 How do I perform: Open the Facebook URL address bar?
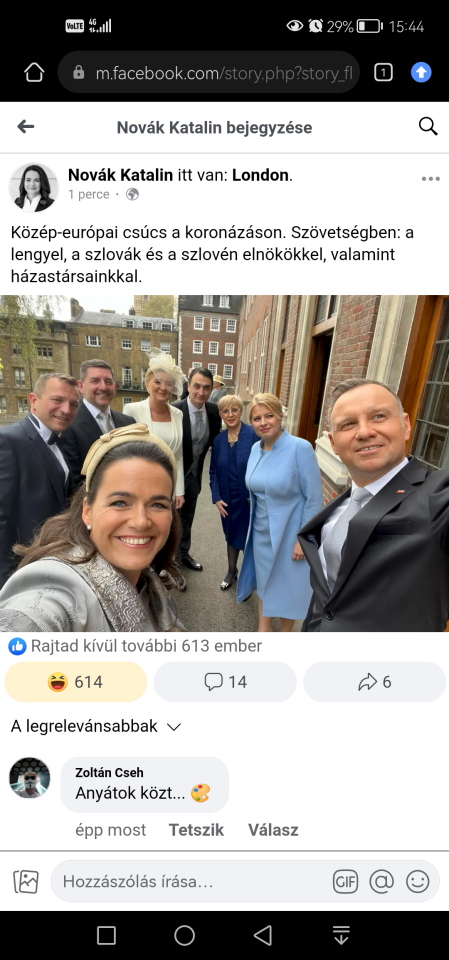208,73
